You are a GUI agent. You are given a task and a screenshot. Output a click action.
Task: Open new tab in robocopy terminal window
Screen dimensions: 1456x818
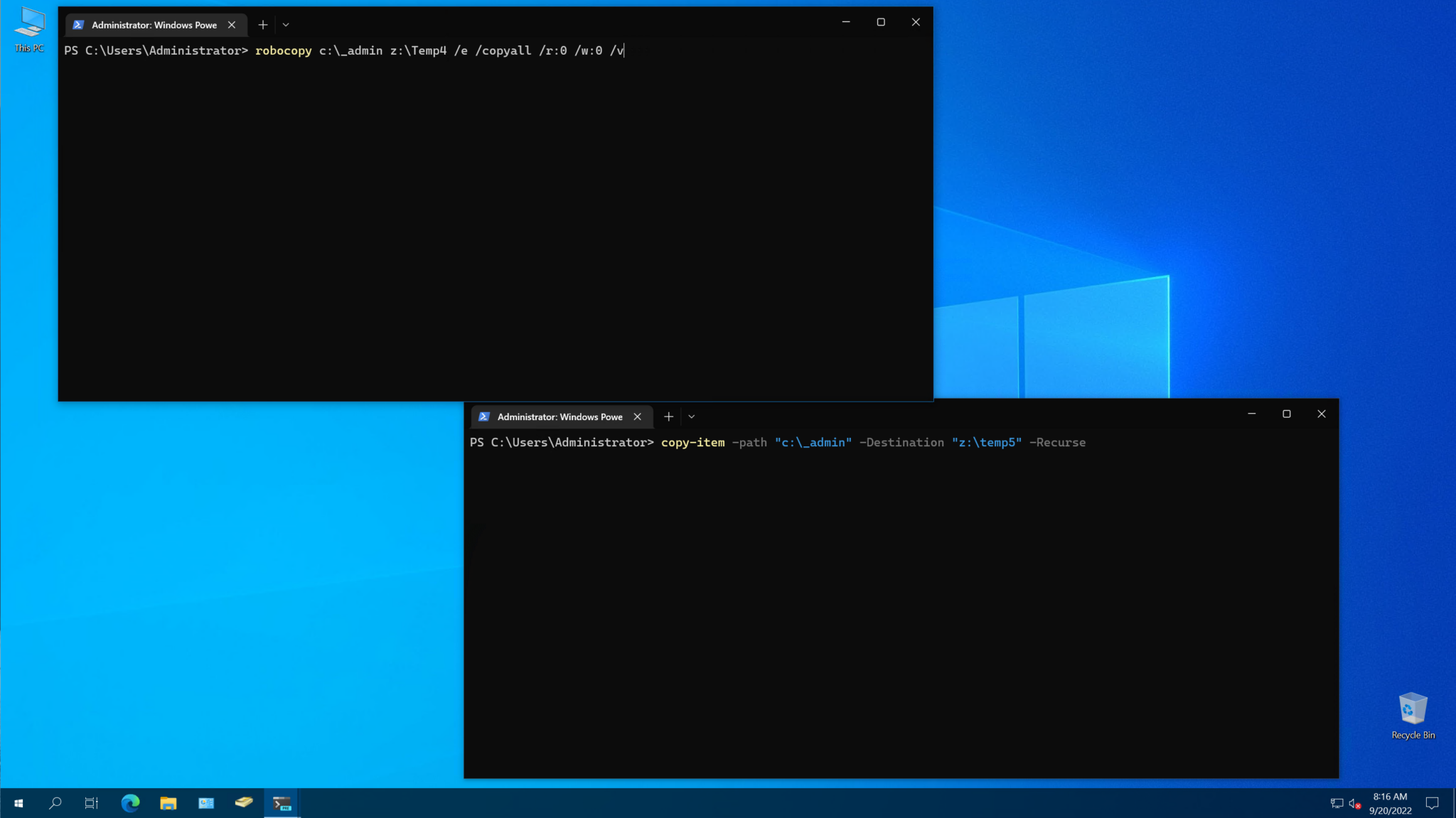(263, 25)
